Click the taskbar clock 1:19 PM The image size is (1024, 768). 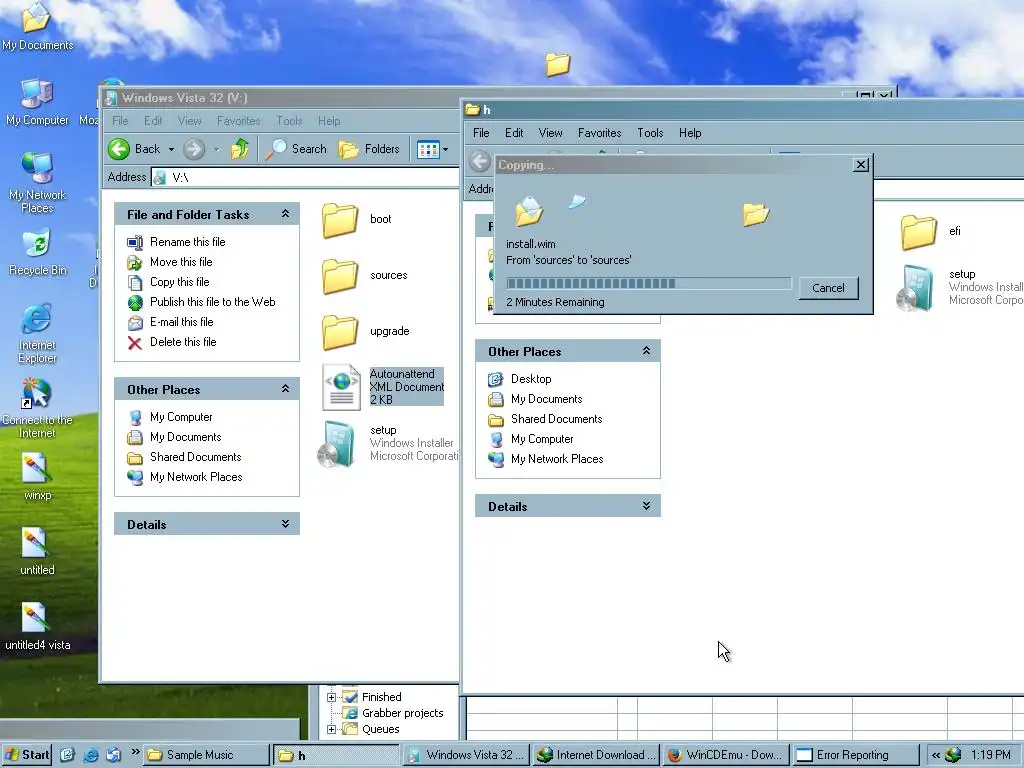[990, 755]
